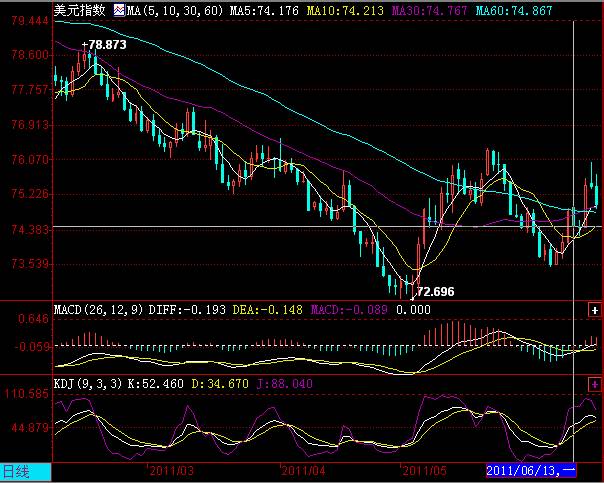Click the 73.539 price axis label
This screenshot has width=604, height=483.
(x=30, y=264)
